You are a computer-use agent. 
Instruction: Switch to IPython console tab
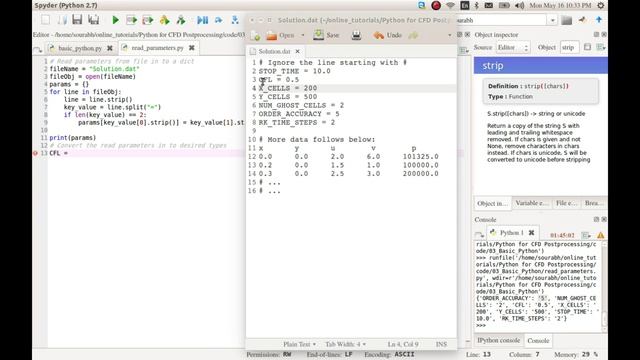coord(498,340)
